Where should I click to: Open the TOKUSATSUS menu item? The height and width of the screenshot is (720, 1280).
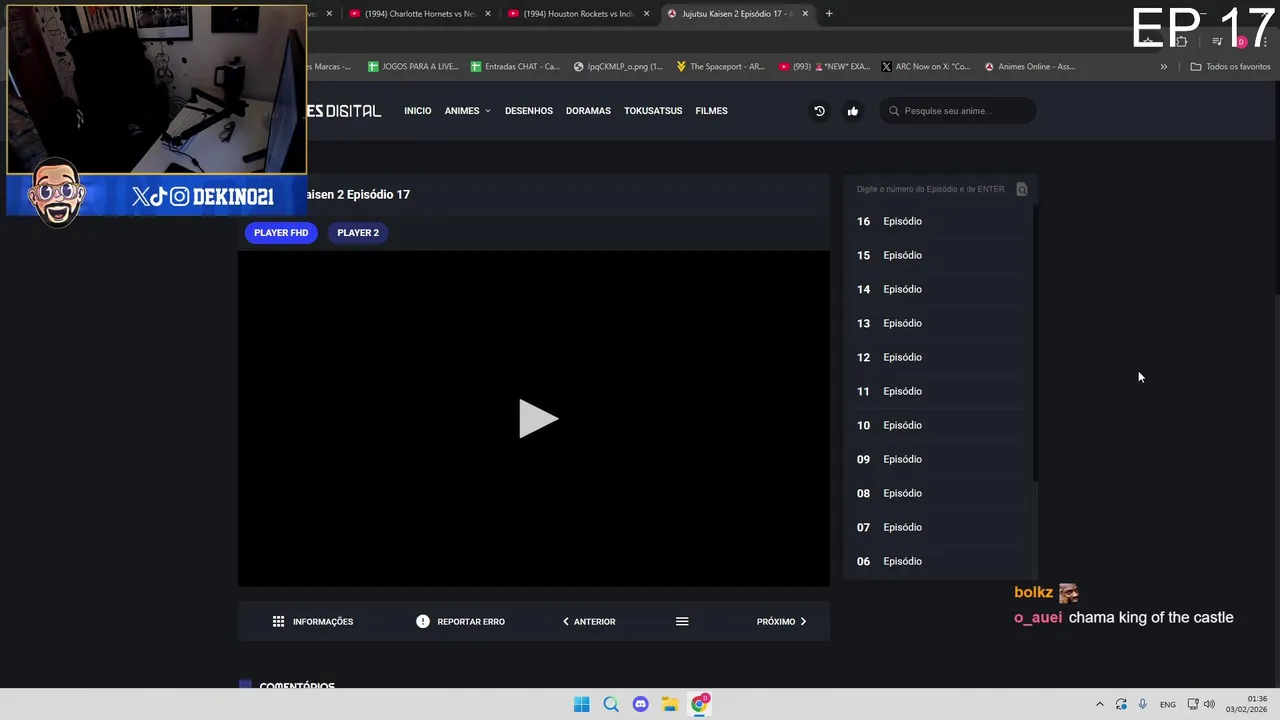tap(653, 111)
